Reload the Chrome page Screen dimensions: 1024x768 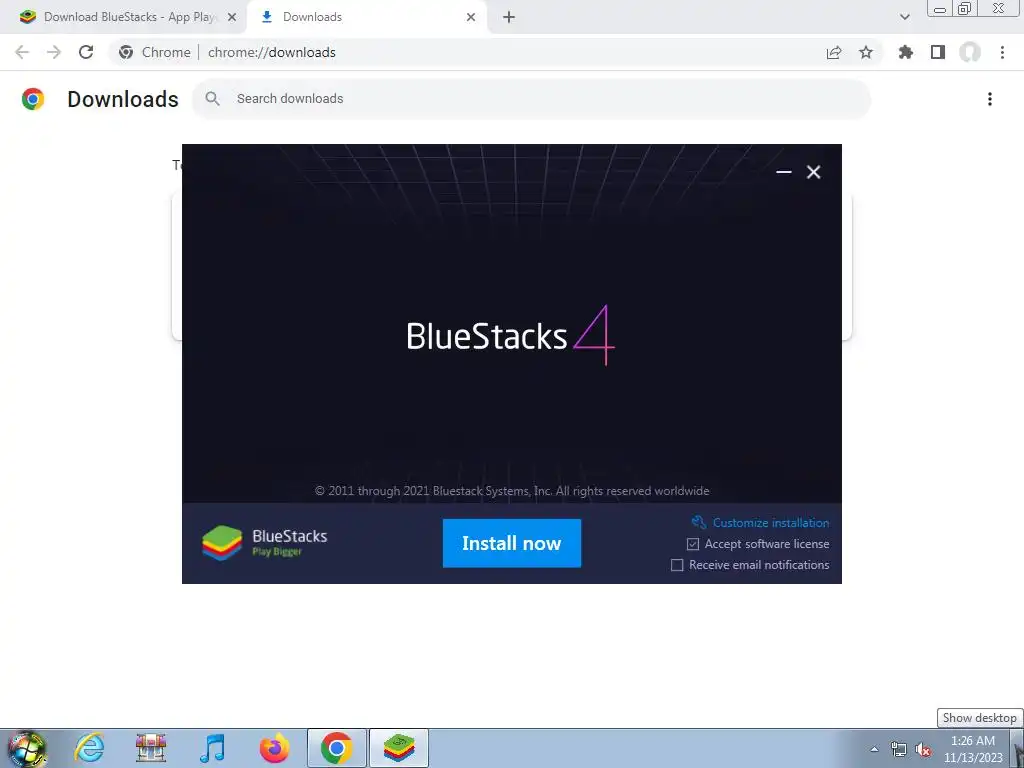(x=86, y=52)
